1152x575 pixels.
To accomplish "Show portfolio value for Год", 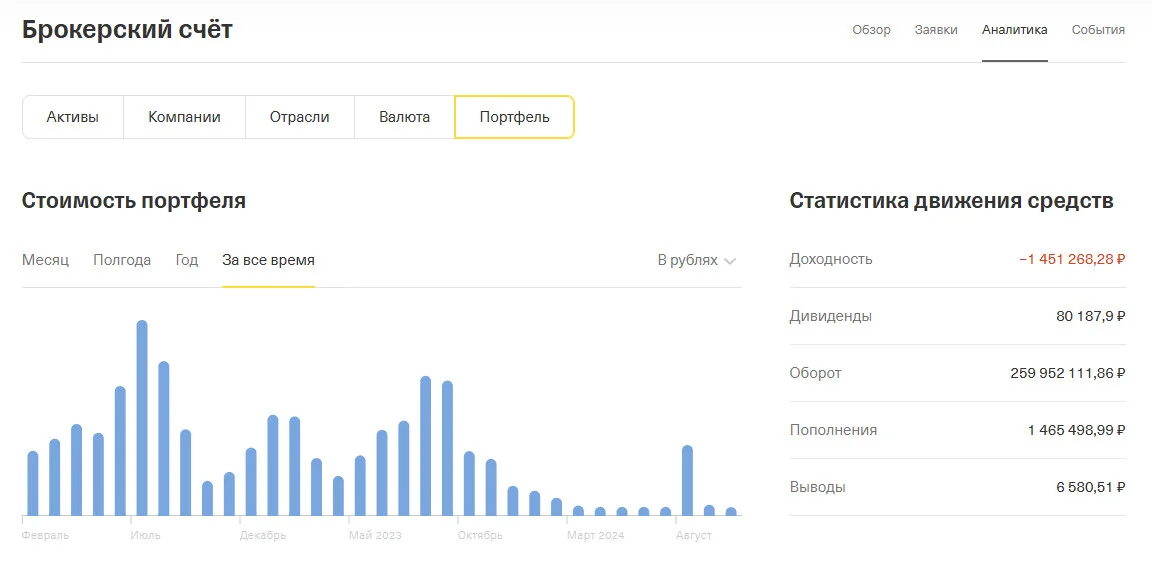I will click(x=187, y=260).
